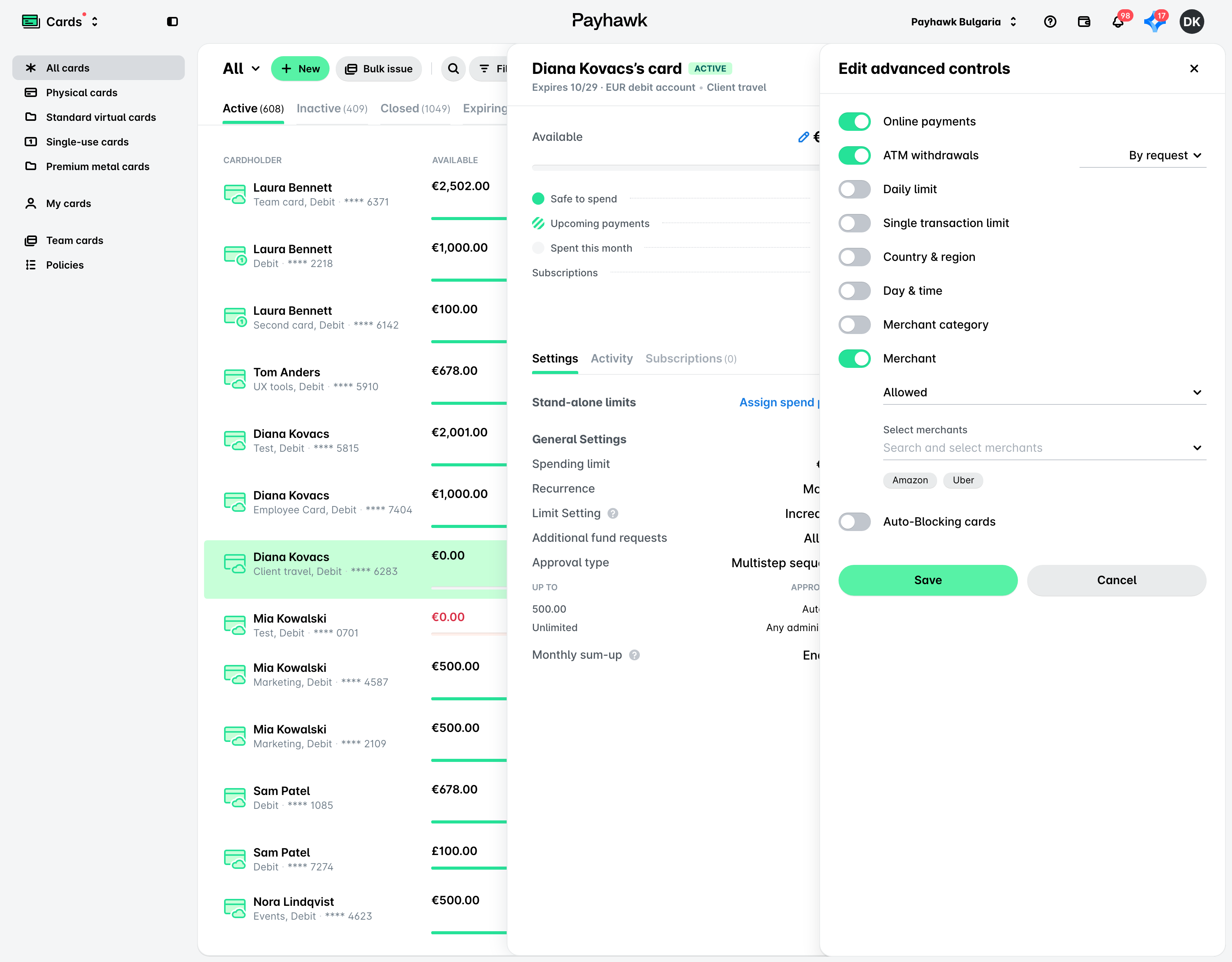Viewport: 1232px width, 962px height.
Task: Click the Amazon merchant chip
Action: click(910, 481)
